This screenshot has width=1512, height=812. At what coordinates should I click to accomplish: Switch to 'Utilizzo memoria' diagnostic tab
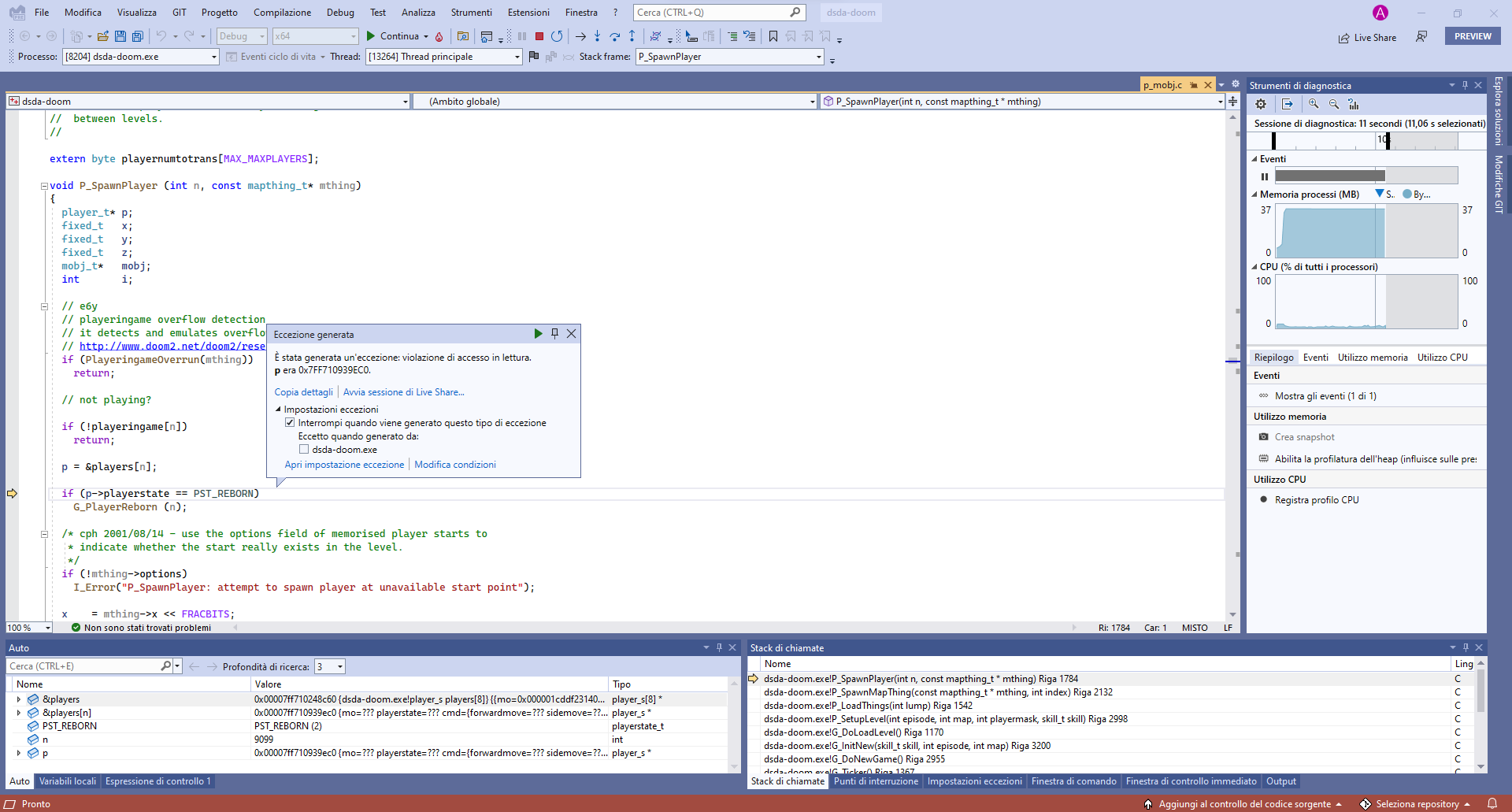click(1373, 358)
